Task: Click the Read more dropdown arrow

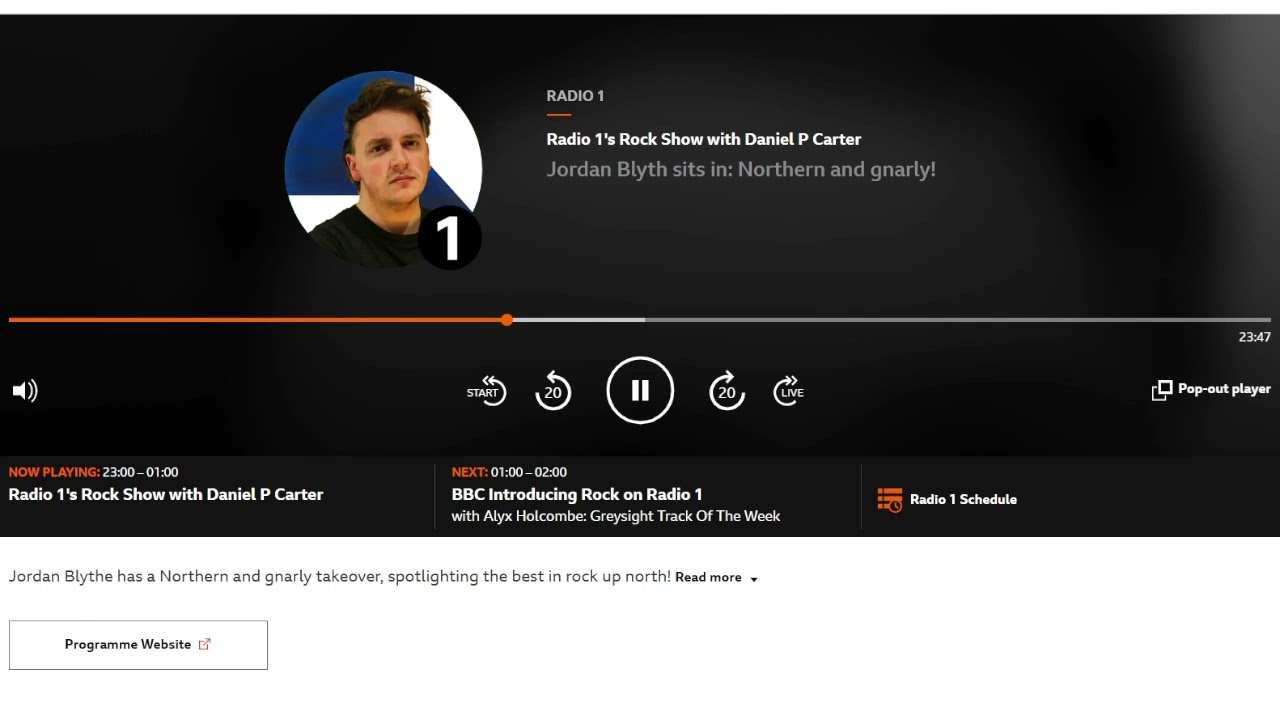Action: 753,579
